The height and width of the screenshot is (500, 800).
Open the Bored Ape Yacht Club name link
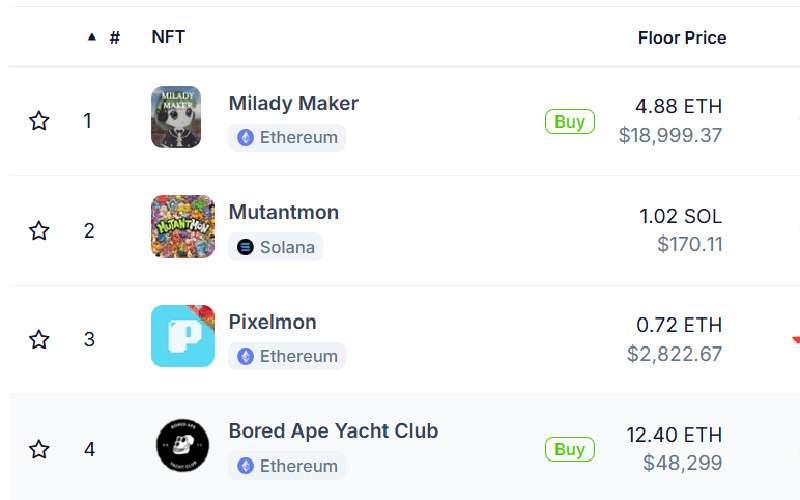click(x=333, y=431)
